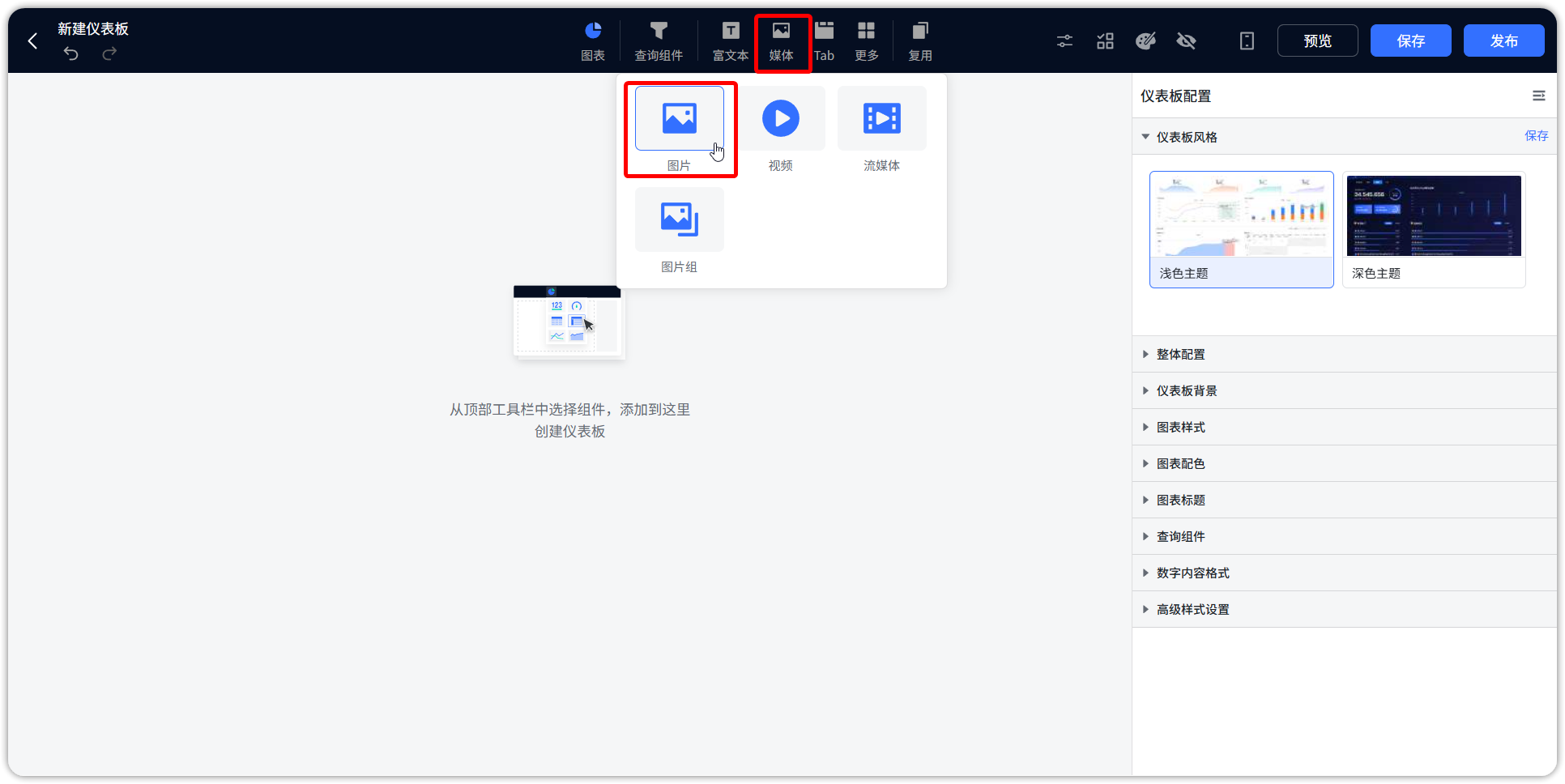Choose the 深色主题 dark theme thumbnail
The image size is (1565, 784).
(1434, 229)
